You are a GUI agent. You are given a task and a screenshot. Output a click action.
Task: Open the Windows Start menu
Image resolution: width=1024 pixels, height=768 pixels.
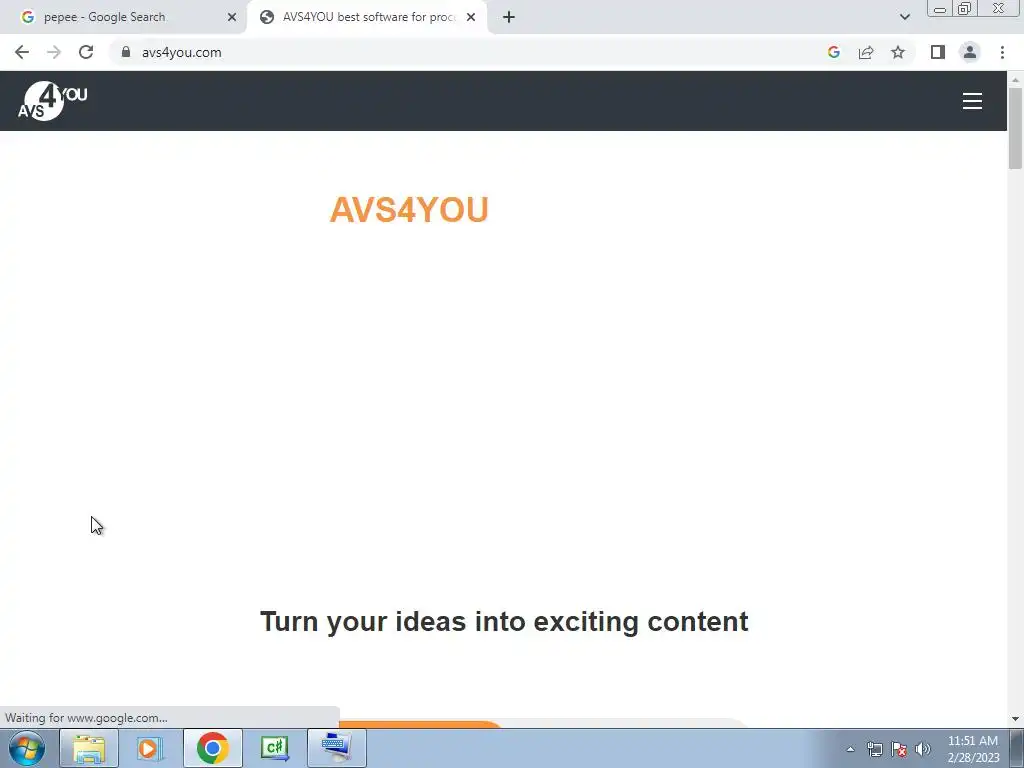tap(27, 748)
